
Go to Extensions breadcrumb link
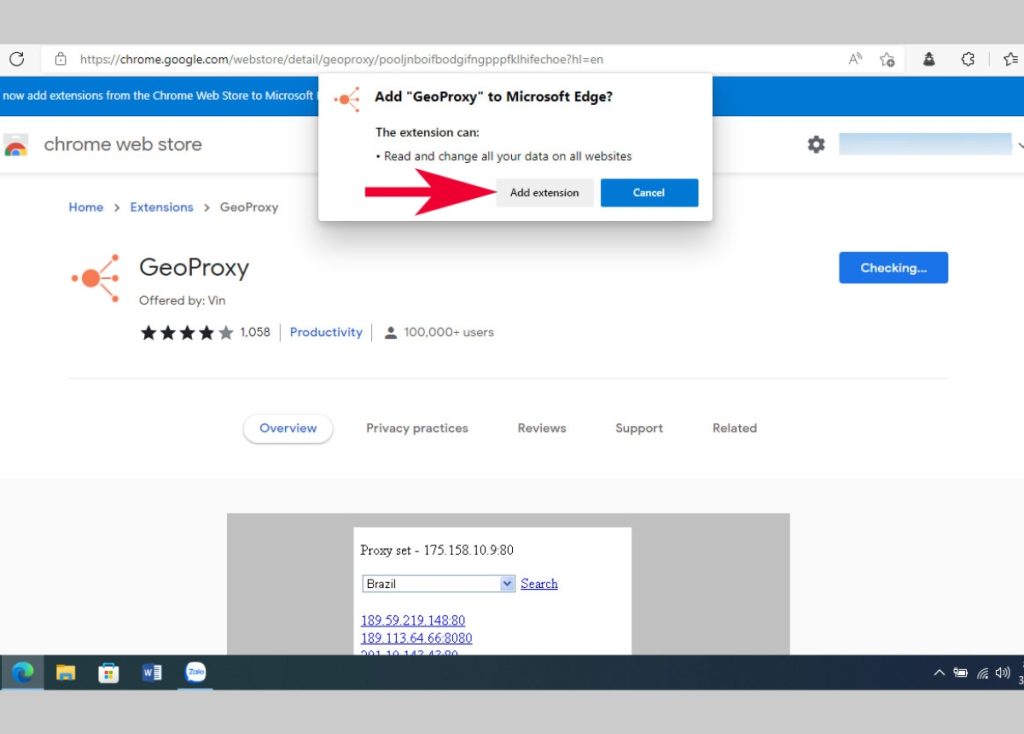pos(162,207)
